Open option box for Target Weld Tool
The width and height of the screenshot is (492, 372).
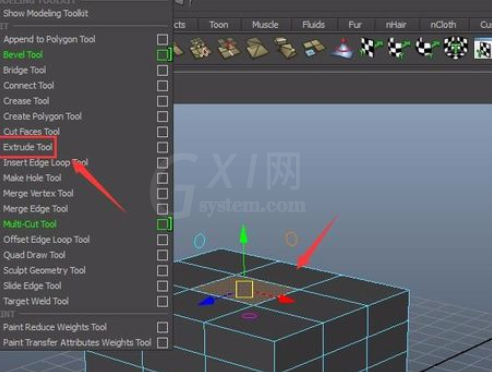coord(162,302)
